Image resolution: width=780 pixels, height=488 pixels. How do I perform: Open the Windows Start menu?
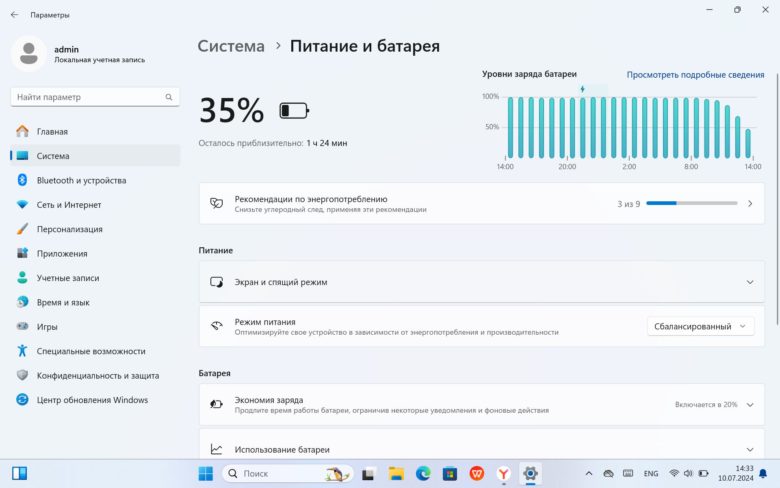pos(205,474)
